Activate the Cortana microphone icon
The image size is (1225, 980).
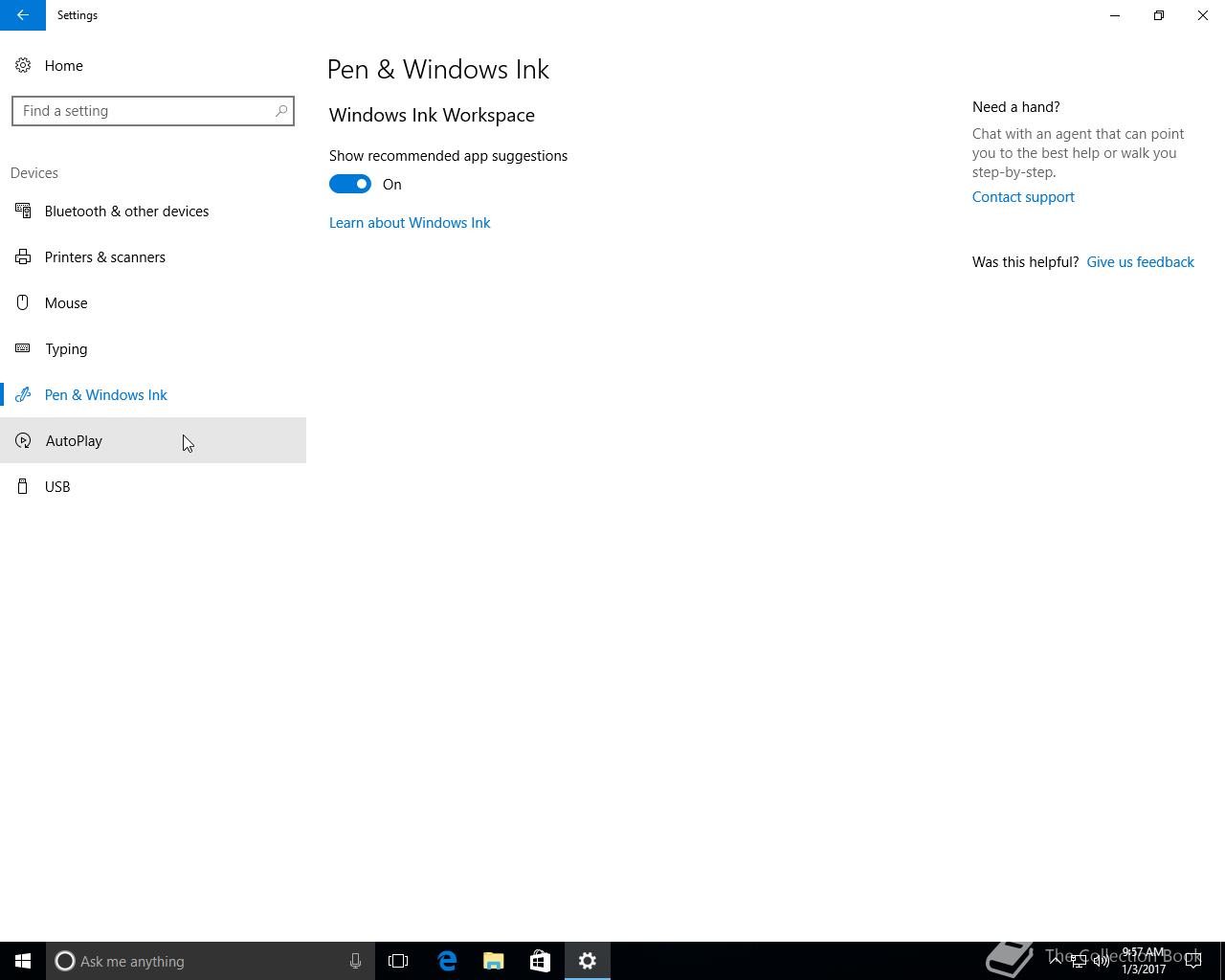pos(355,961)
